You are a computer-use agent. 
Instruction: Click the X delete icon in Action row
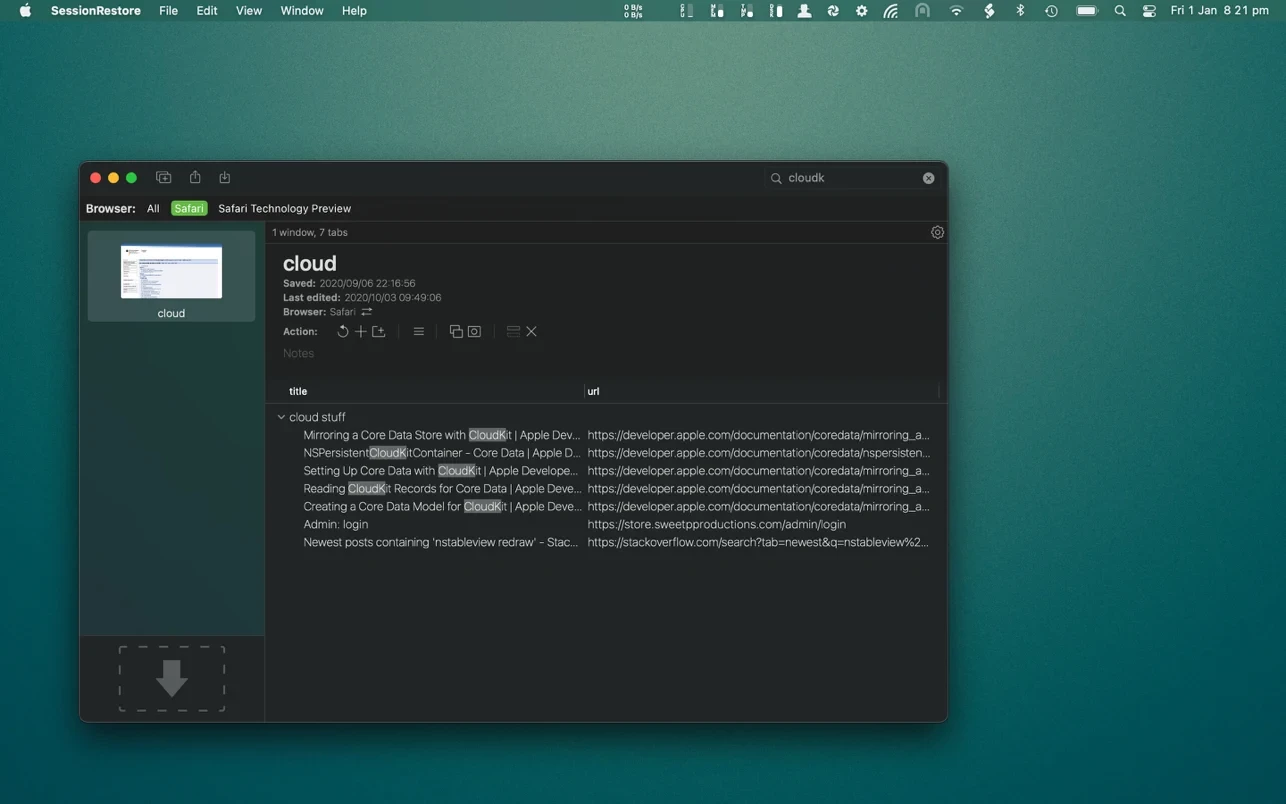pyautogui.click(x=532, y=332)
